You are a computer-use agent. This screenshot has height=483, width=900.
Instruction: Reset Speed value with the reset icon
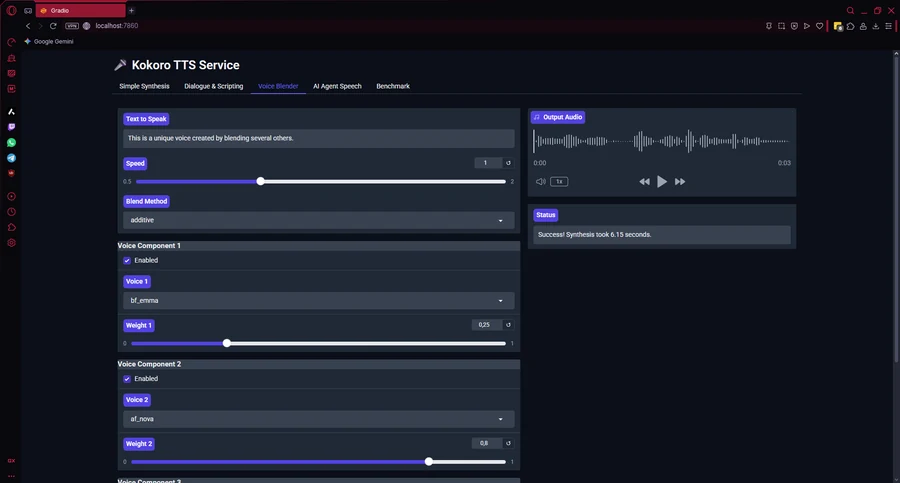coord(508,163)
